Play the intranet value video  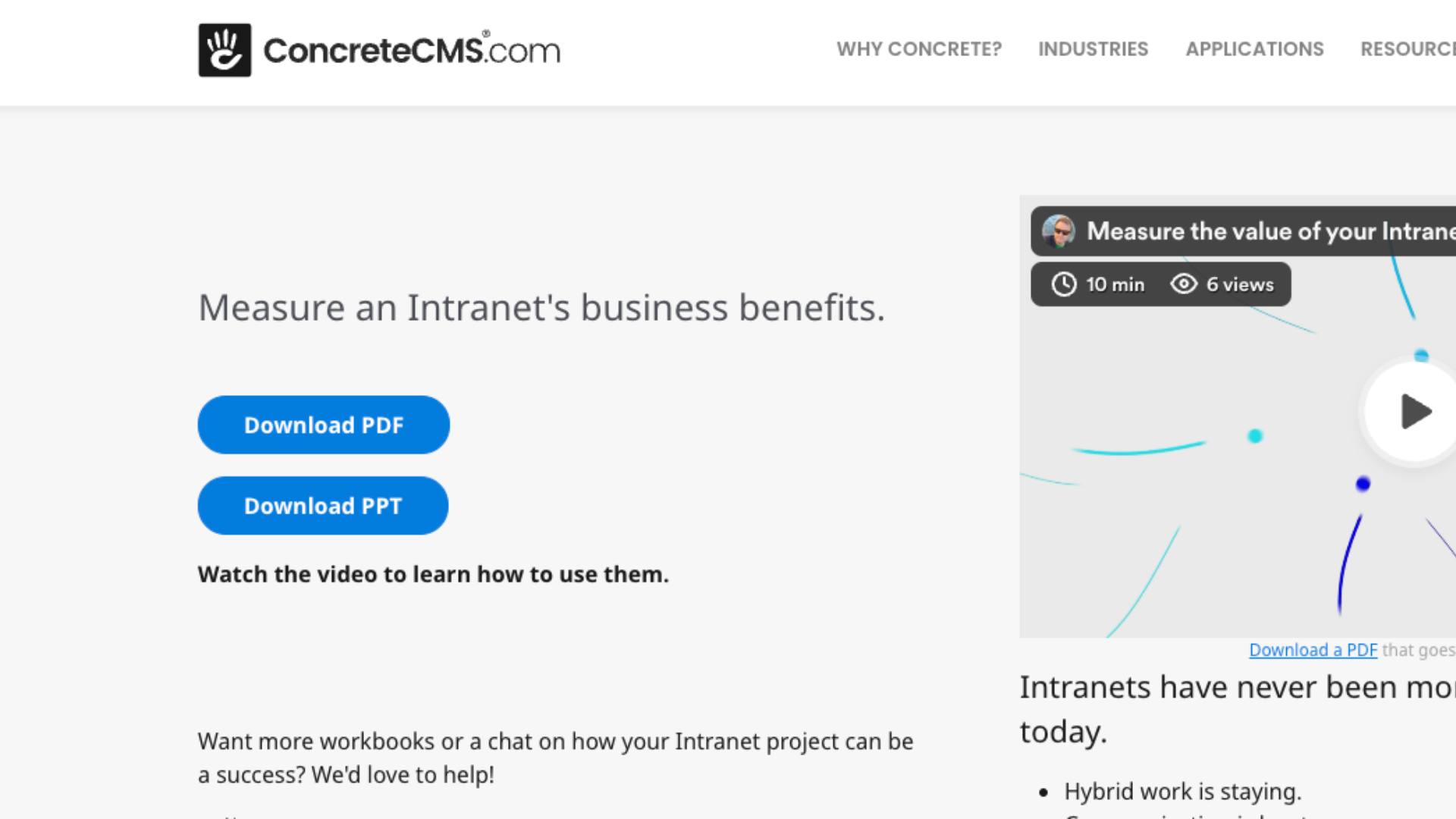1414,412
